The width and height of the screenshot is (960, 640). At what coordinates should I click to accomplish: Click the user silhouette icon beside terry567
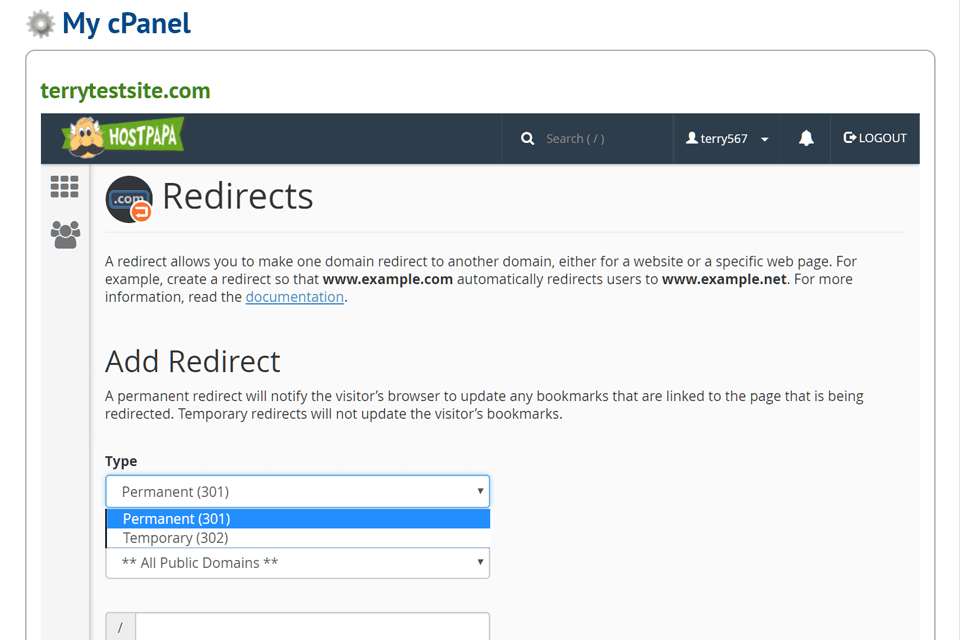691,139
